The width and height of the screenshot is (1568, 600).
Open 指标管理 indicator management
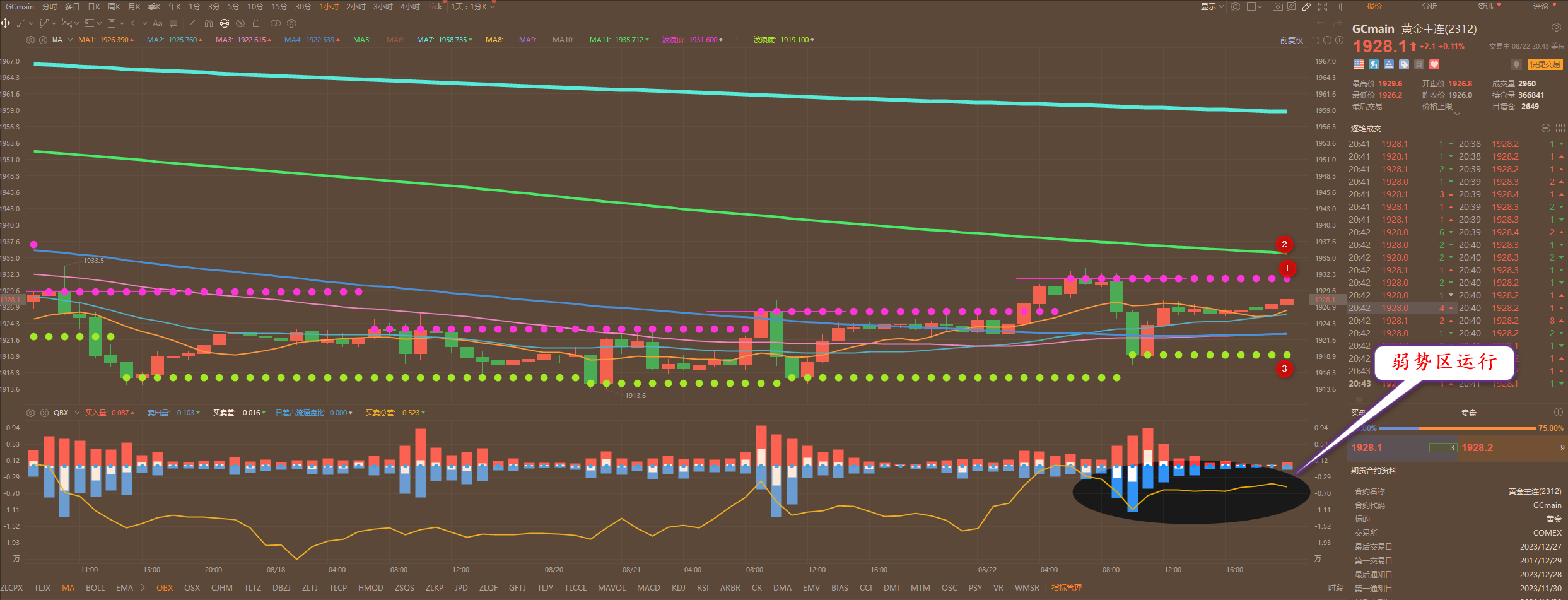tap(1066, 587)
